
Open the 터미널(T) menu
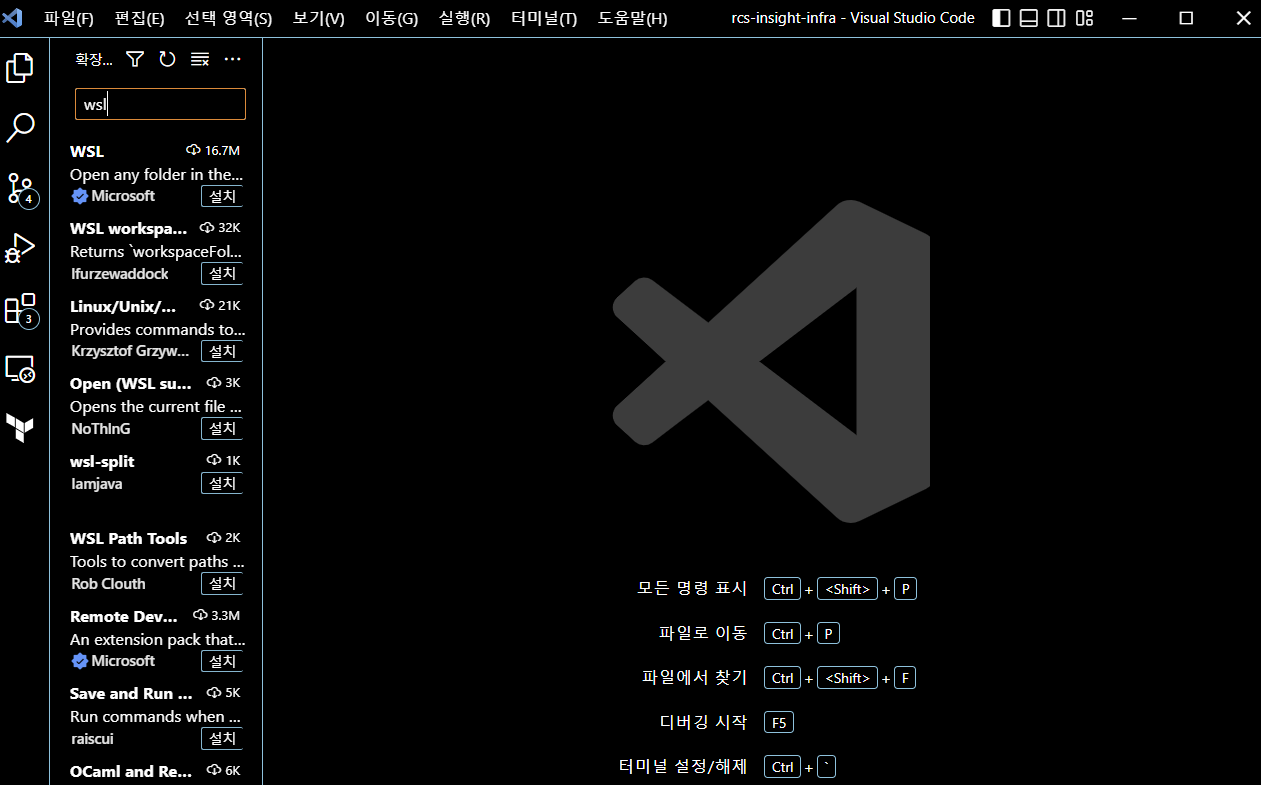544,18
